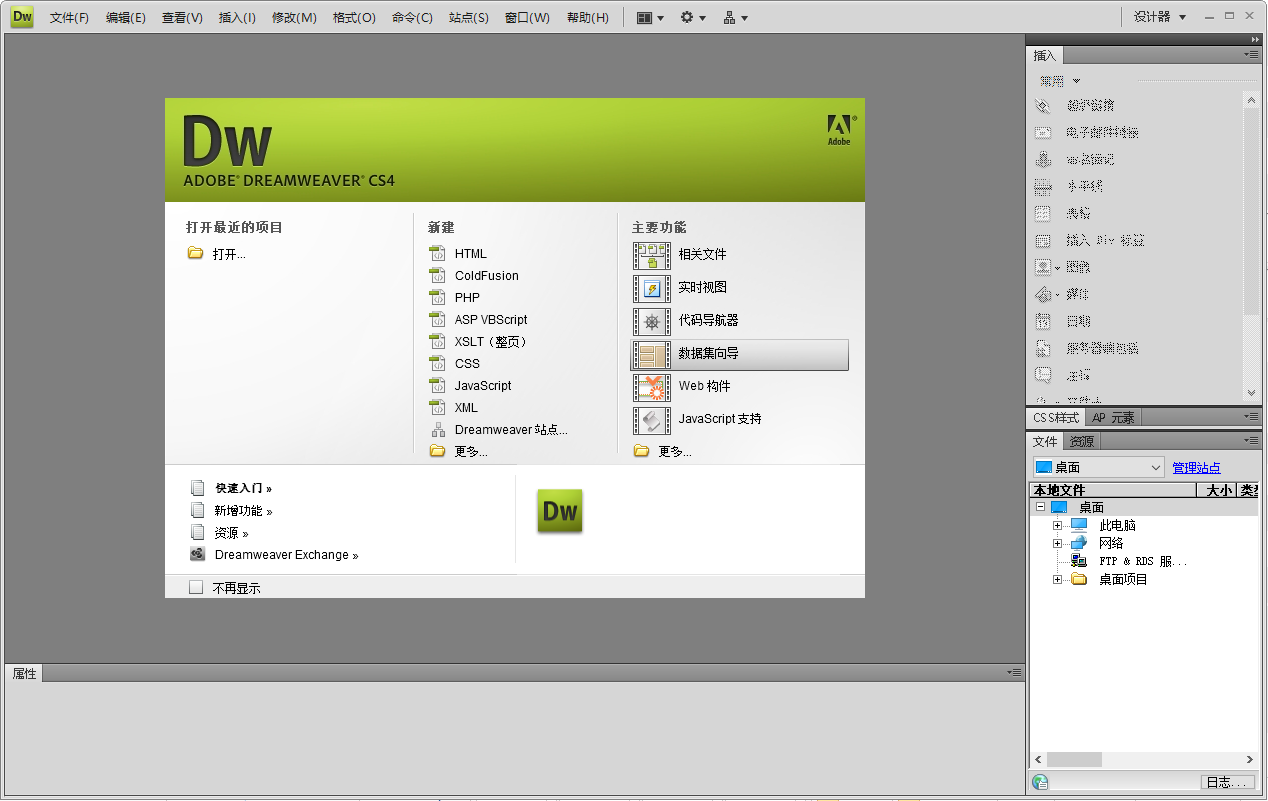This screenshot has height=801, width=1268.
Task: Collapse the 桌面 root tree node
Action: 1040,507
